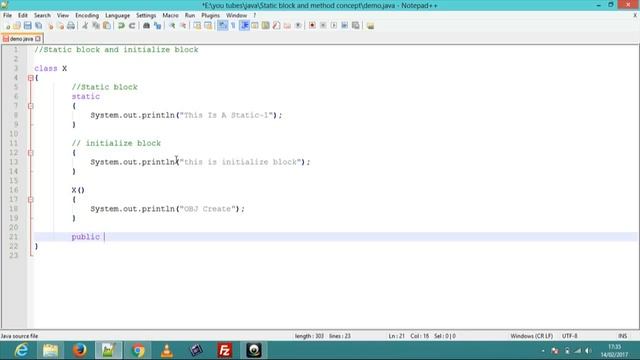The width and height of the screenshot is (640, 360).
Task: Click the Undo toolbar icon
Action: [x=121, y=26]
